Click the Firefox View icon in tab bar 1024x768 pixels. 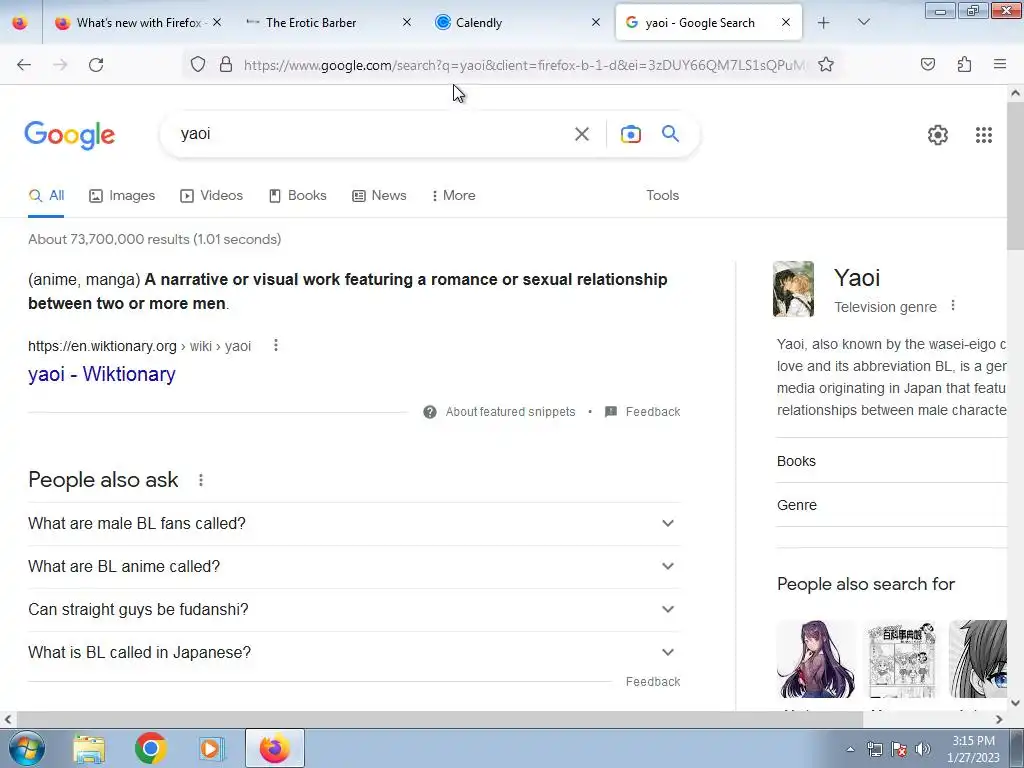point(20,22)
